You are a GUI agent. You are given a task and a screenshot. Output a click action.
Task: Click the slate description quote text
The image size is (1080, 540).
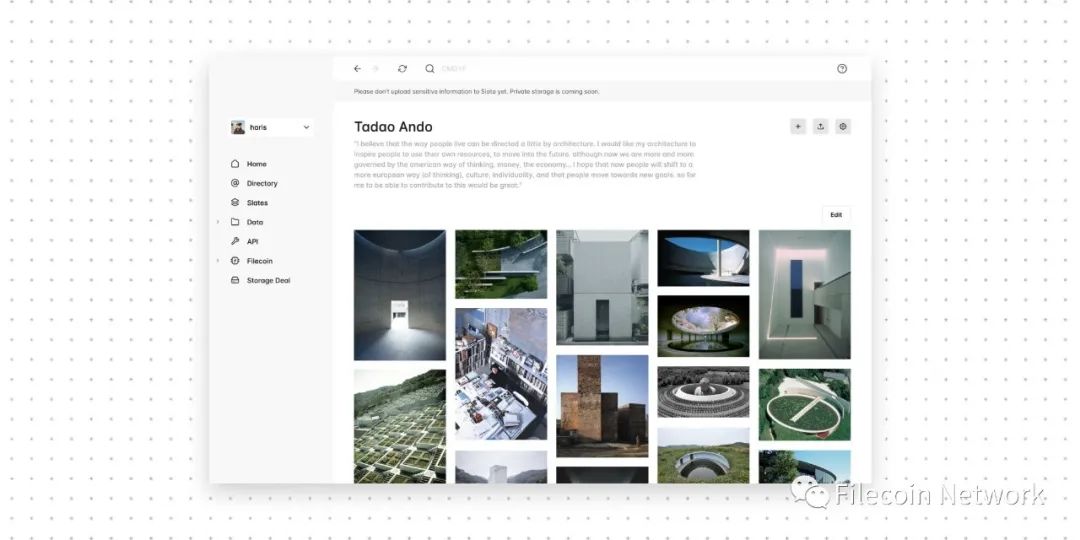point(526,165)
